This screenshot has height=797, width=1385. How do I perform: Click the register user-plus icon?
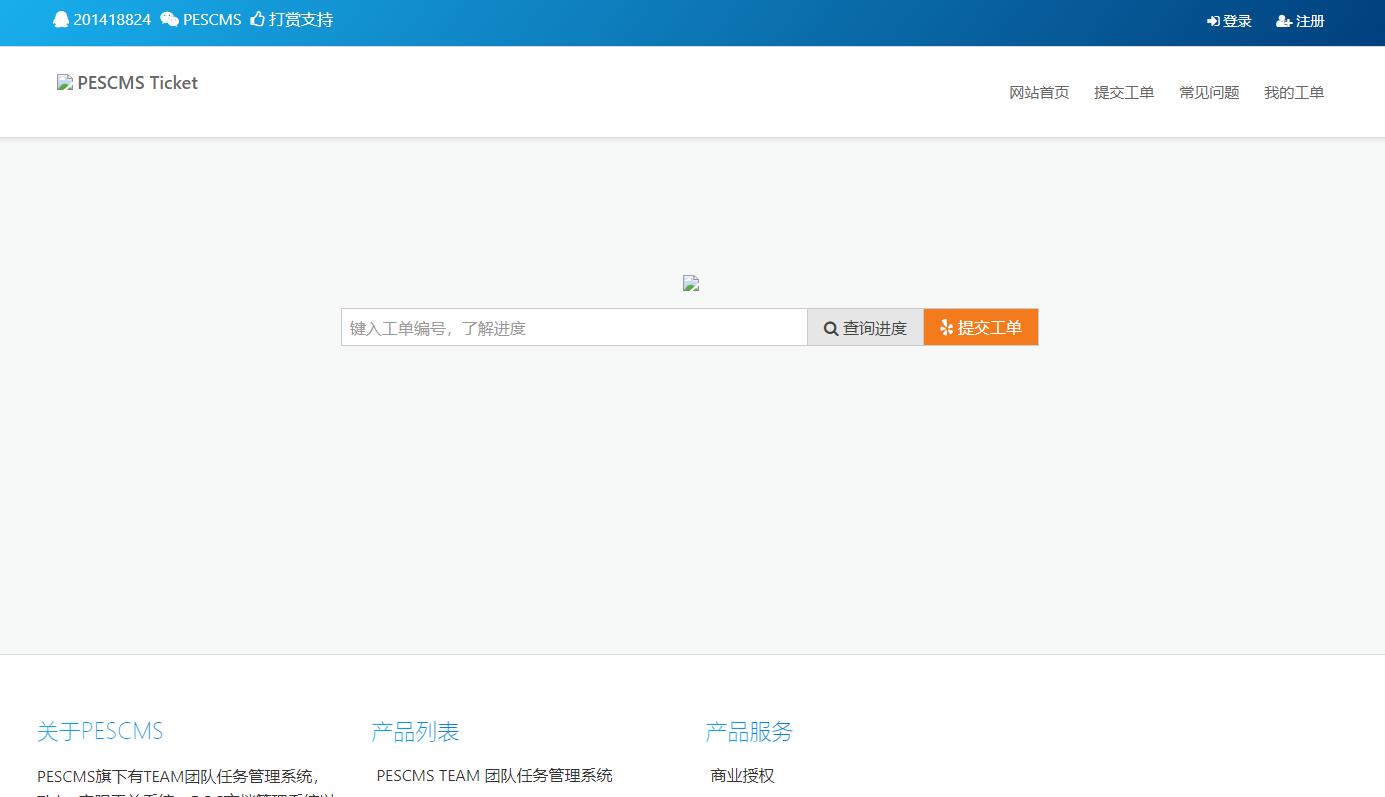click(1284, 21)
